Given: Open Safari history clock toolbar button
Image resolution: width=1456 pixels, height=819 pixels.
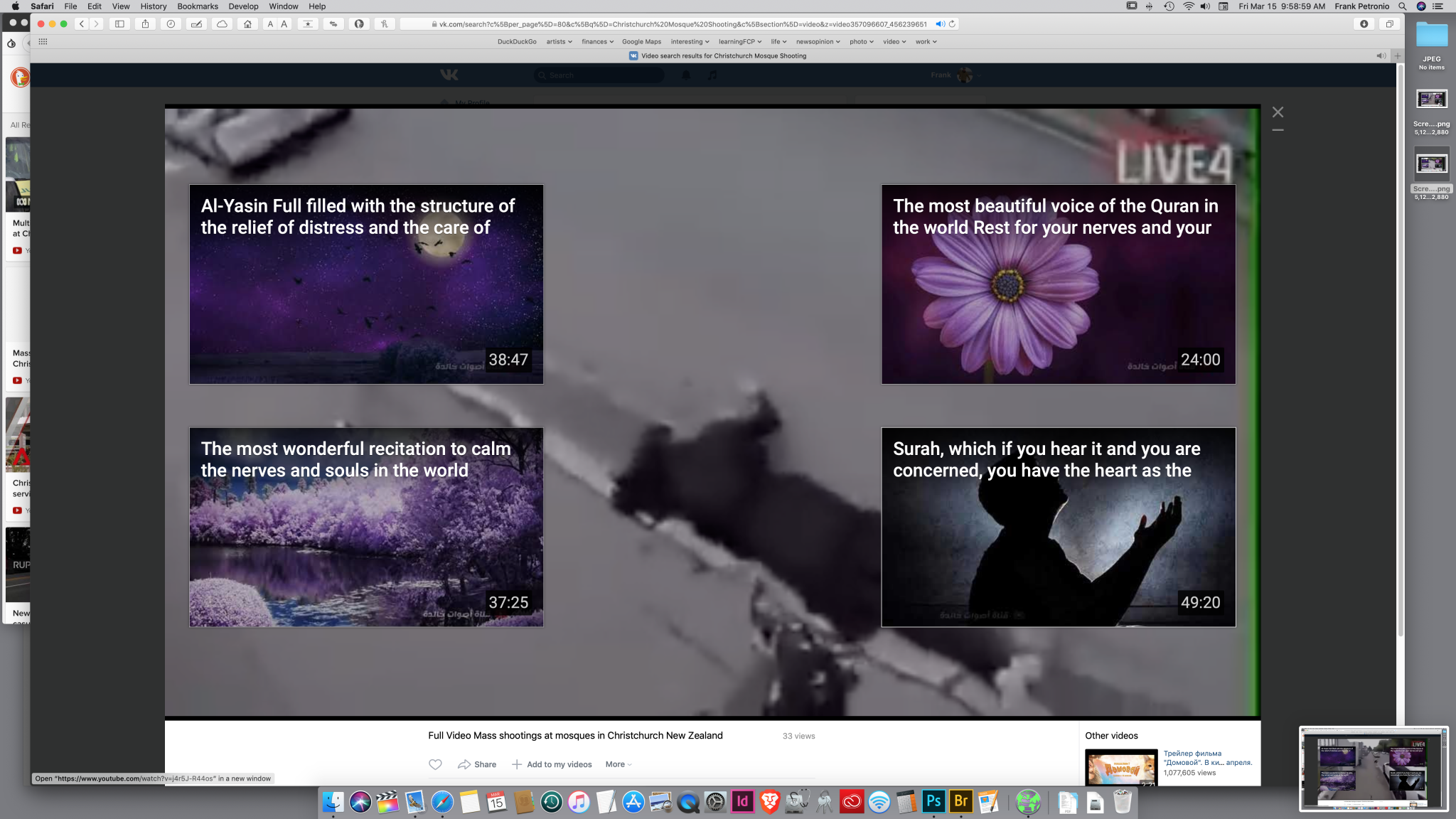Looking at the screenshot, I should [x=171, y=24].
